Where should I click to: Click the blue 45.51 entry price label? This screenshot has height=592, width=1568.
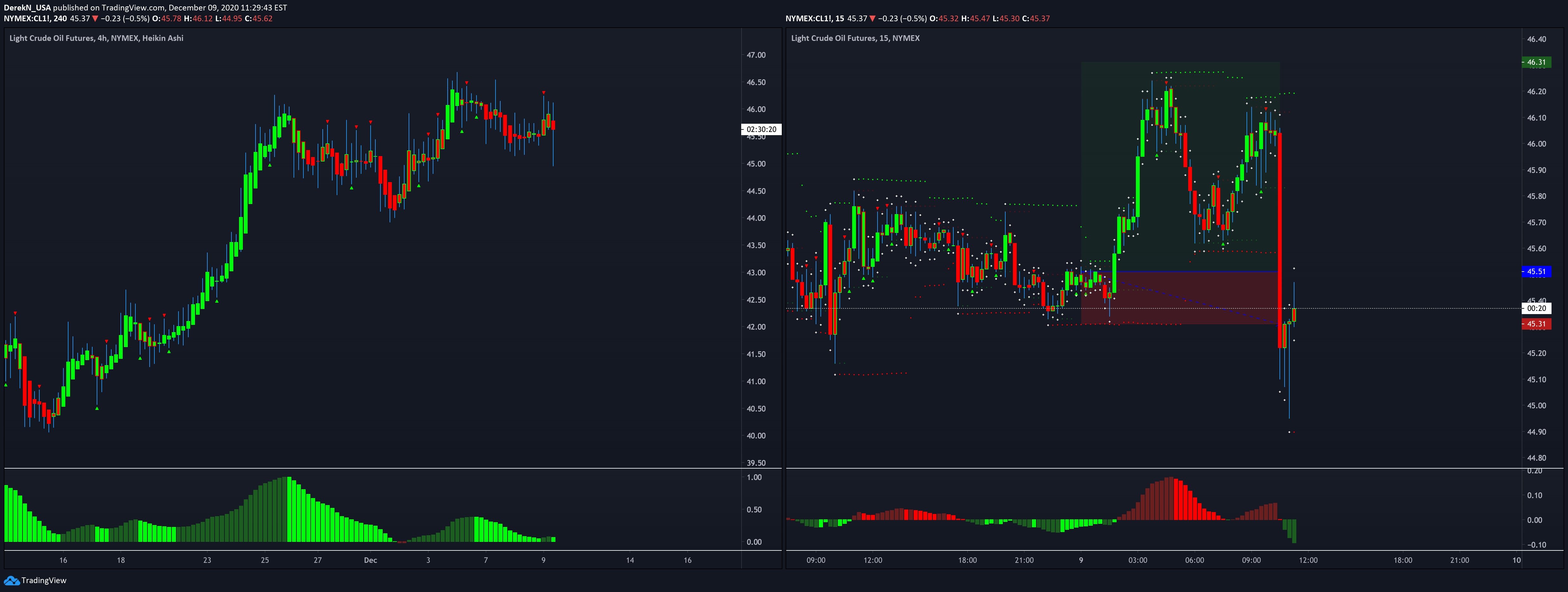point(1536,272)
